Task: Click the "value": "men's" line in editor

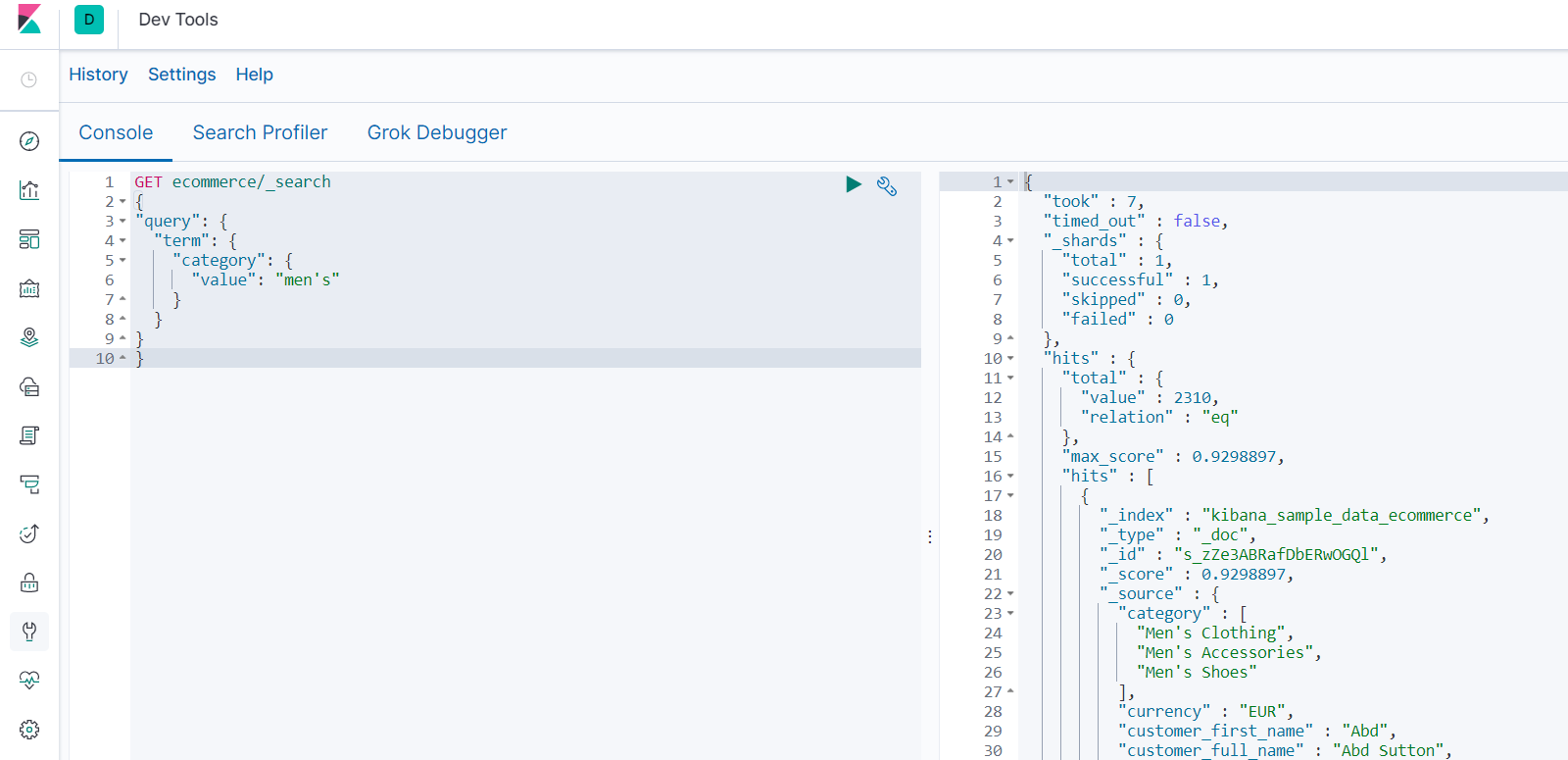Action: 266,279
